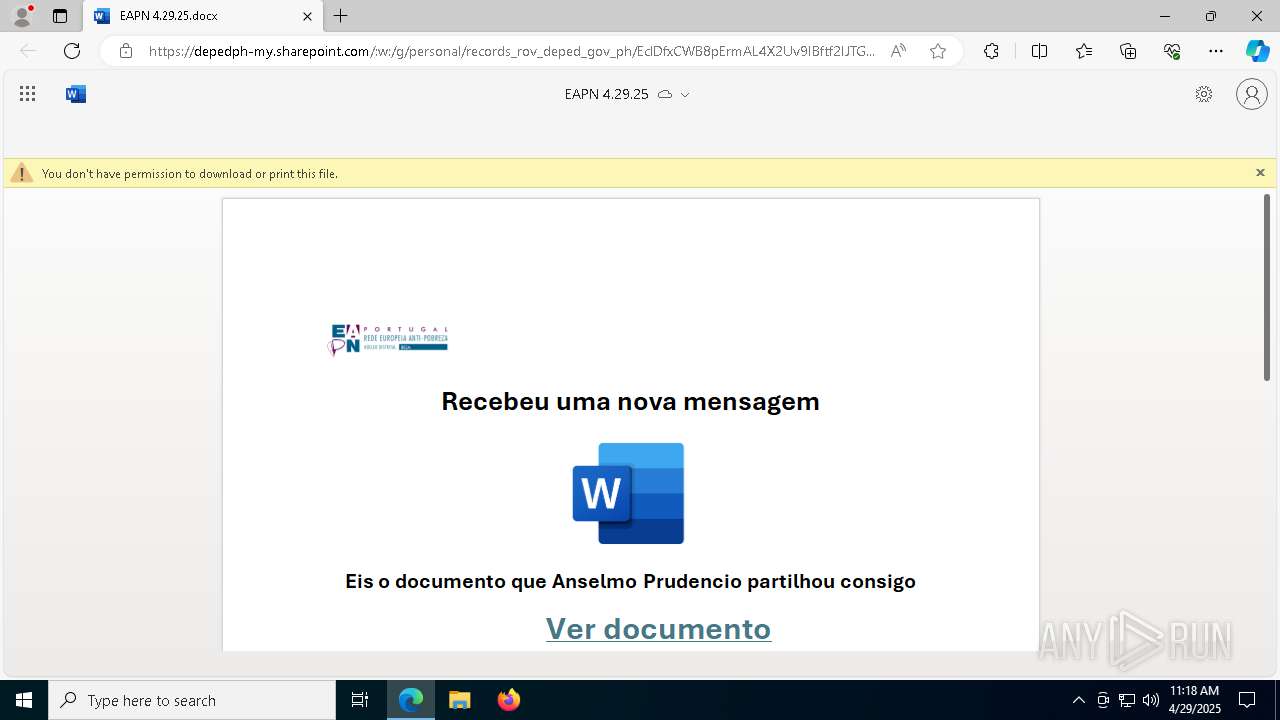The width and height of the screenshot is (1280, 720).
Task: Click the EAPN Portugal logo
Action: point(388,340)
